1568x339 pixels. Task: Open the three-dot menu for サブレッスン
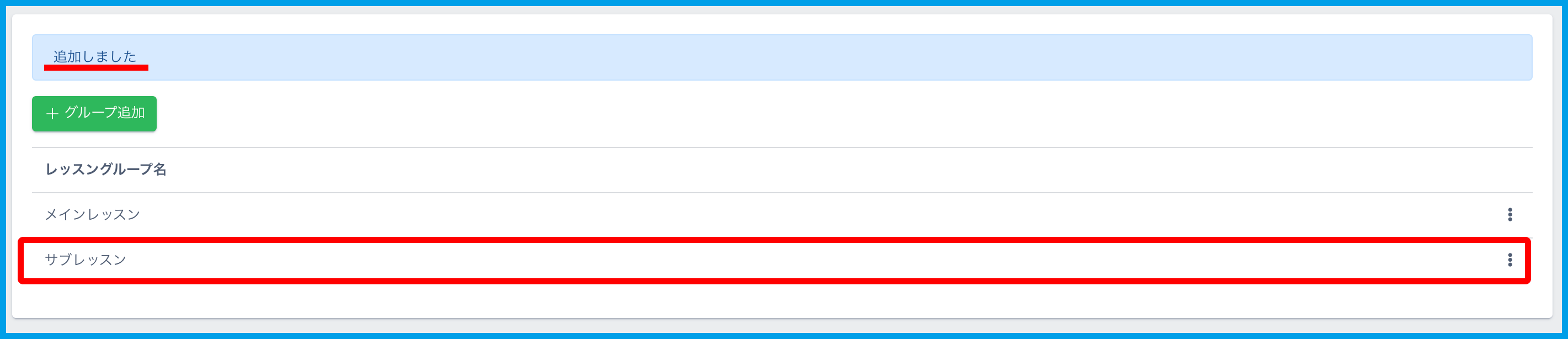pyautogui.click(x=1510, y=260)
